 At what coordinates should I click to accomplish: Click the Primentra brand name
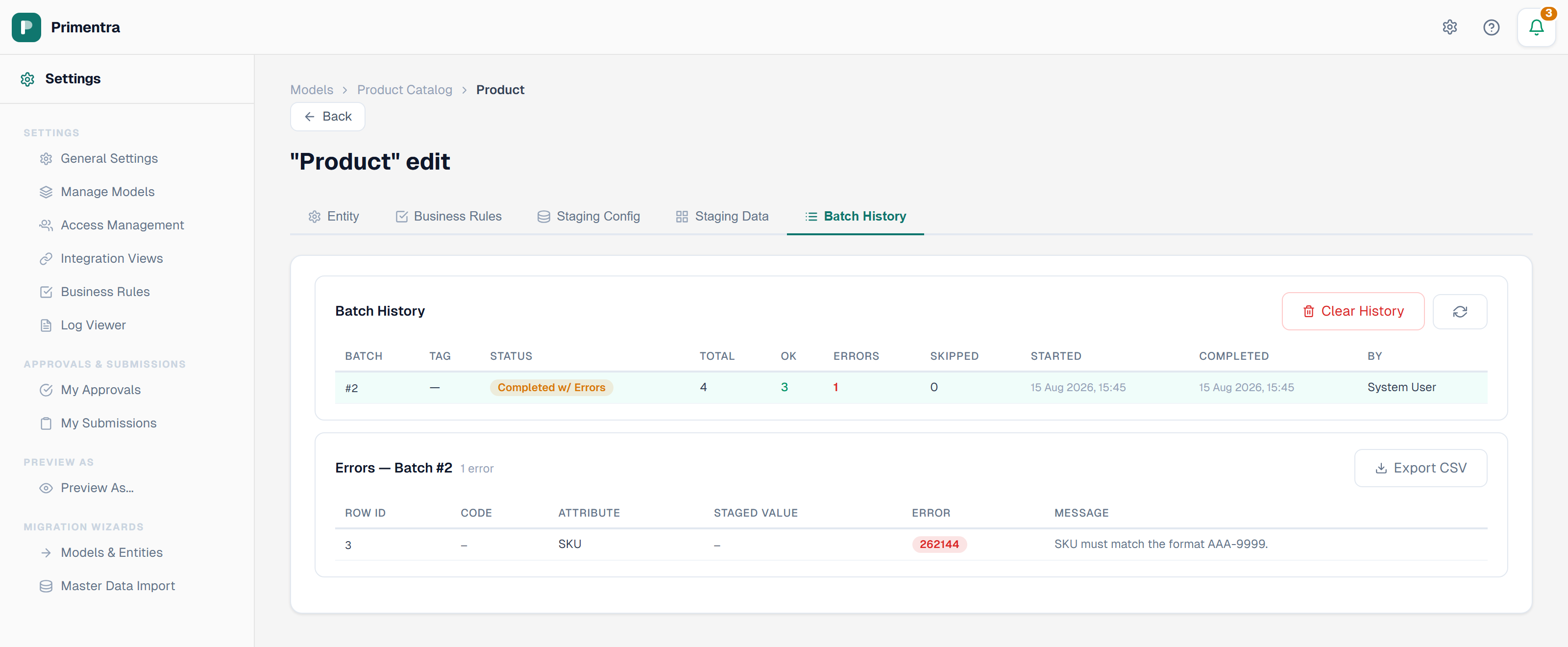[x=85, y=27]
